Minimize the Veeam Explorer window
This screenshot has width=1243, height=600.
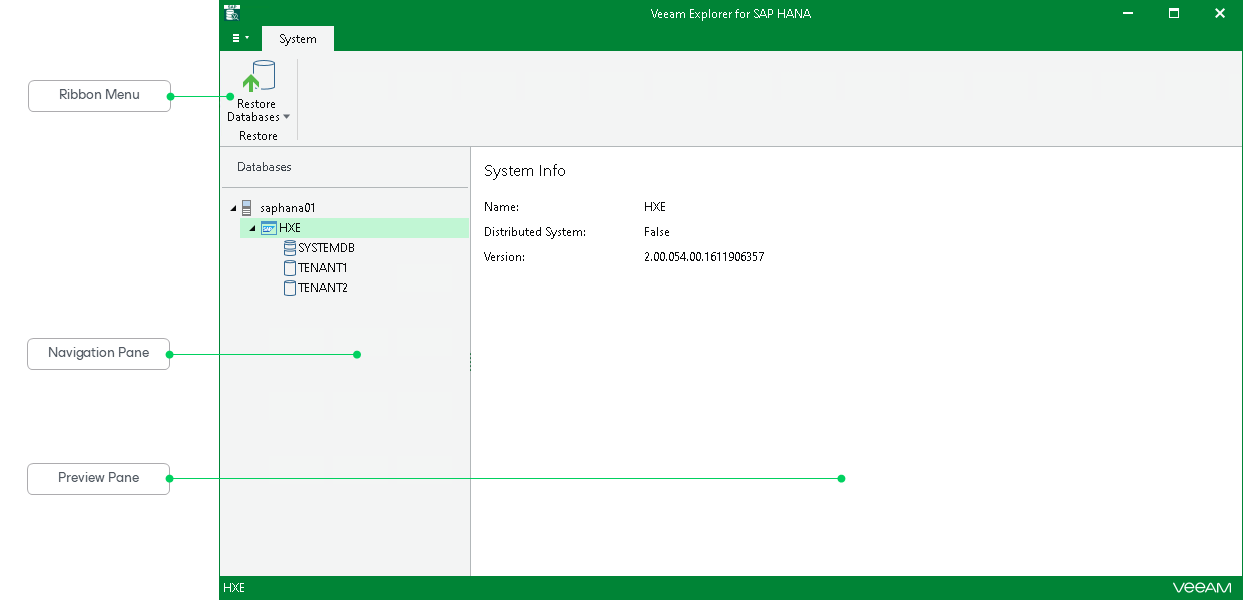point(1128,13)
